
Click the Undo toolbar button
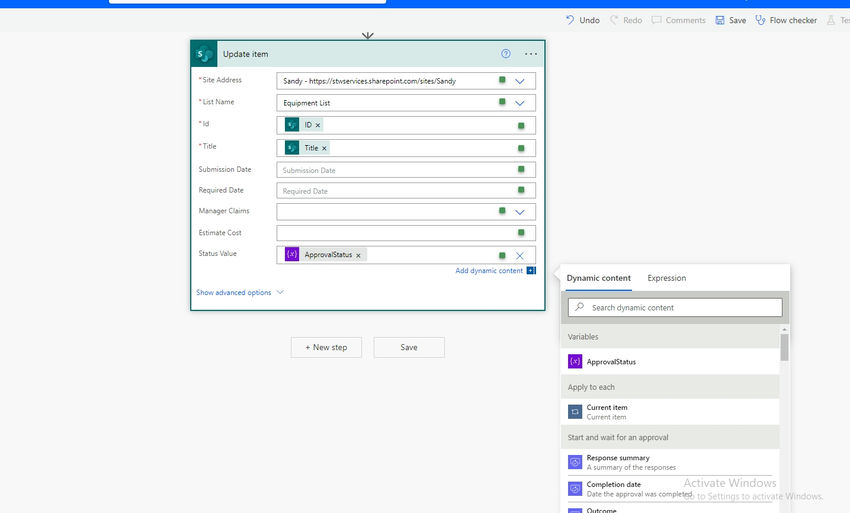[x=583, y=20]
